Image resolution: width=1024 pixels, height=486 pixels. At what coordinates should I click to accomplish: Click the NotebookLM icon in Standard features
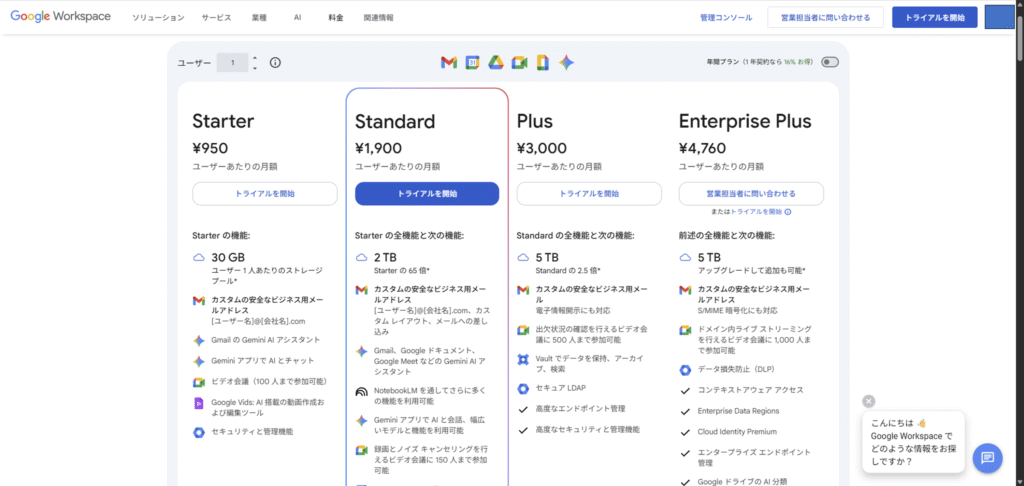coord(361,392)
